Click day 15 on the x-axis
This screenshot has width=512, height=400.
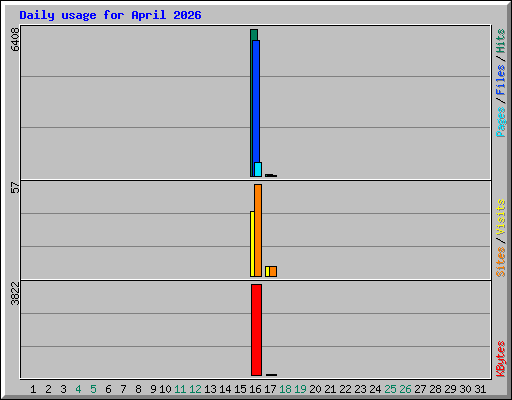pos(240,389)
